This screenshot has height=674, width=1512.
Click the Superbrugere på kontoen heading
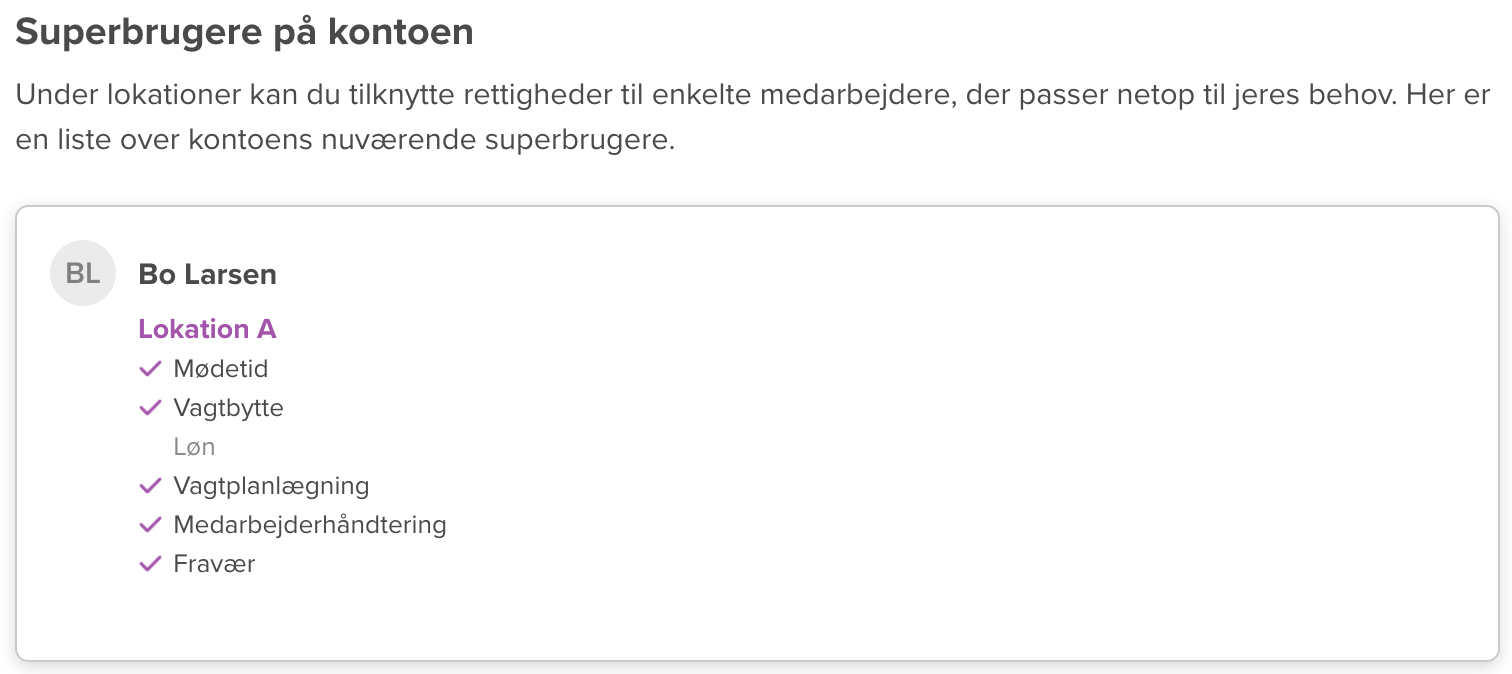tap(244, 32)
